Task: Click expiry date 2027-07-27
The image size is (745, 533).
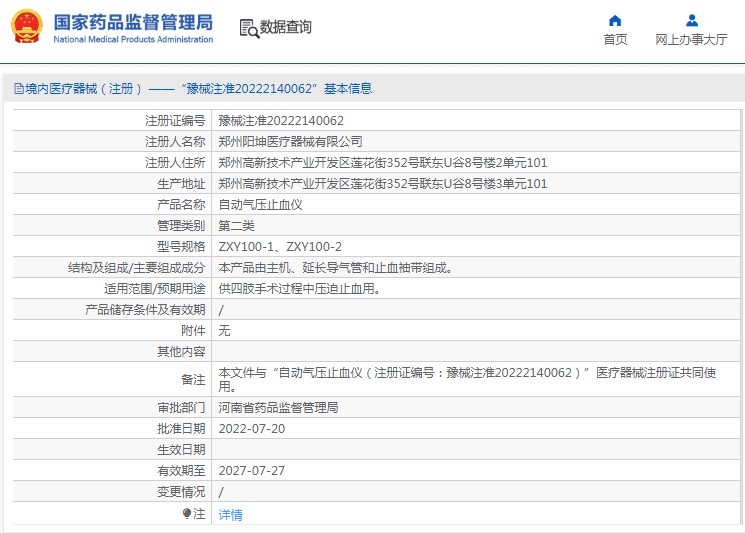Action: pyautogui.click(x=252, y=471)
